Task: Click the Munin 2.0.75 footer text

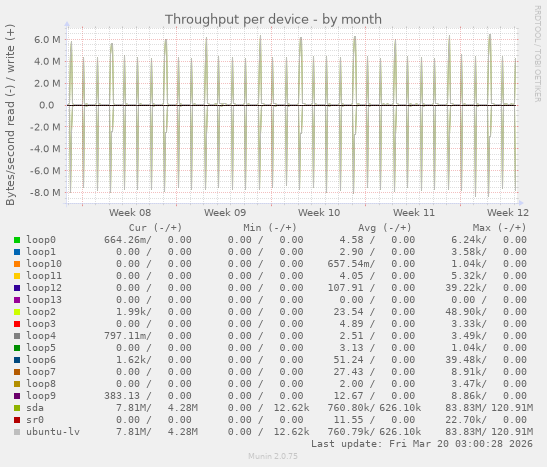Action: pyautogui.click(x=273, y=456)
